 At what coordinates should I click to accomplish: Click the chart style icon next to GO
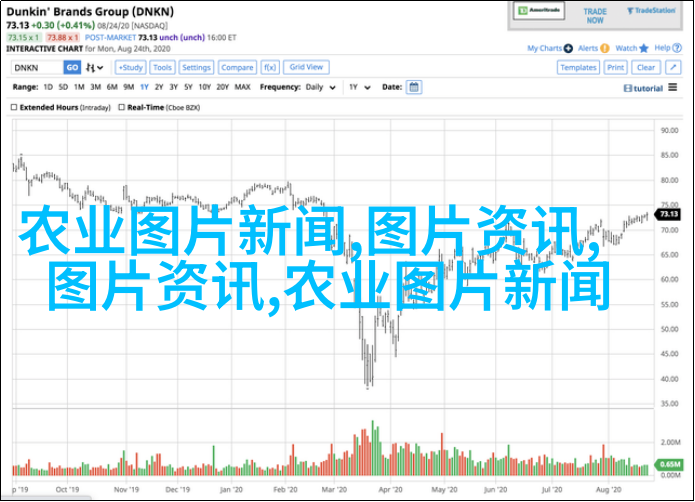pyautogui.click(x=90, y=67)
